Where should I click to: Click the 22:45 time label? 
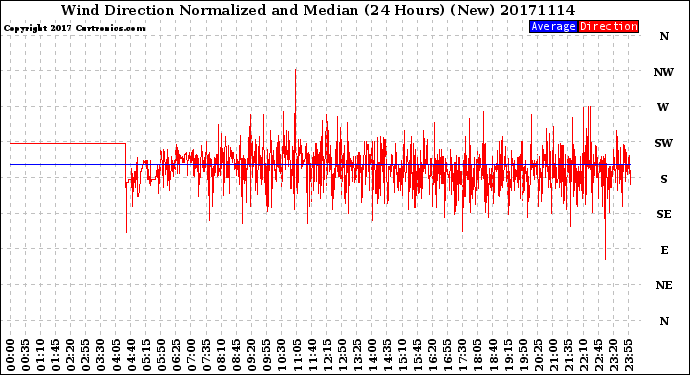point(598,355)
